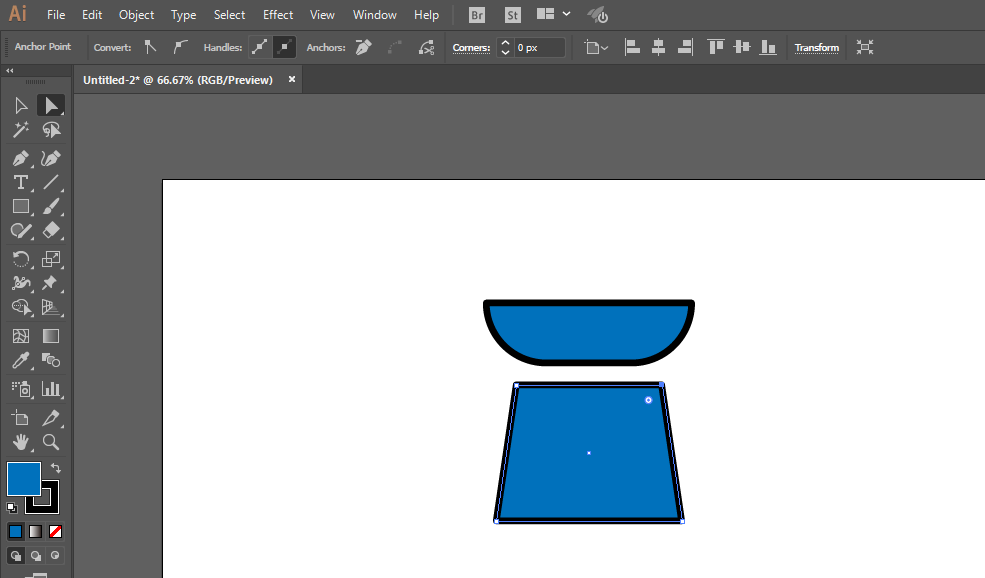Viewport: 985px width, 578px height.
Task: Enable Draw Inside mode
Action: pyautogui.click(x=55, y=555)
